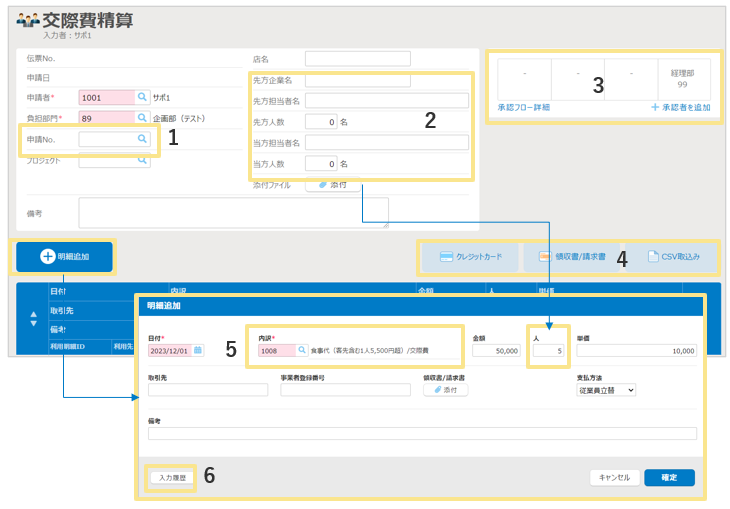This screenshot has height=509, width=730.
Task: Open lookup for 申請No. field
Action: tap(142, 140)
